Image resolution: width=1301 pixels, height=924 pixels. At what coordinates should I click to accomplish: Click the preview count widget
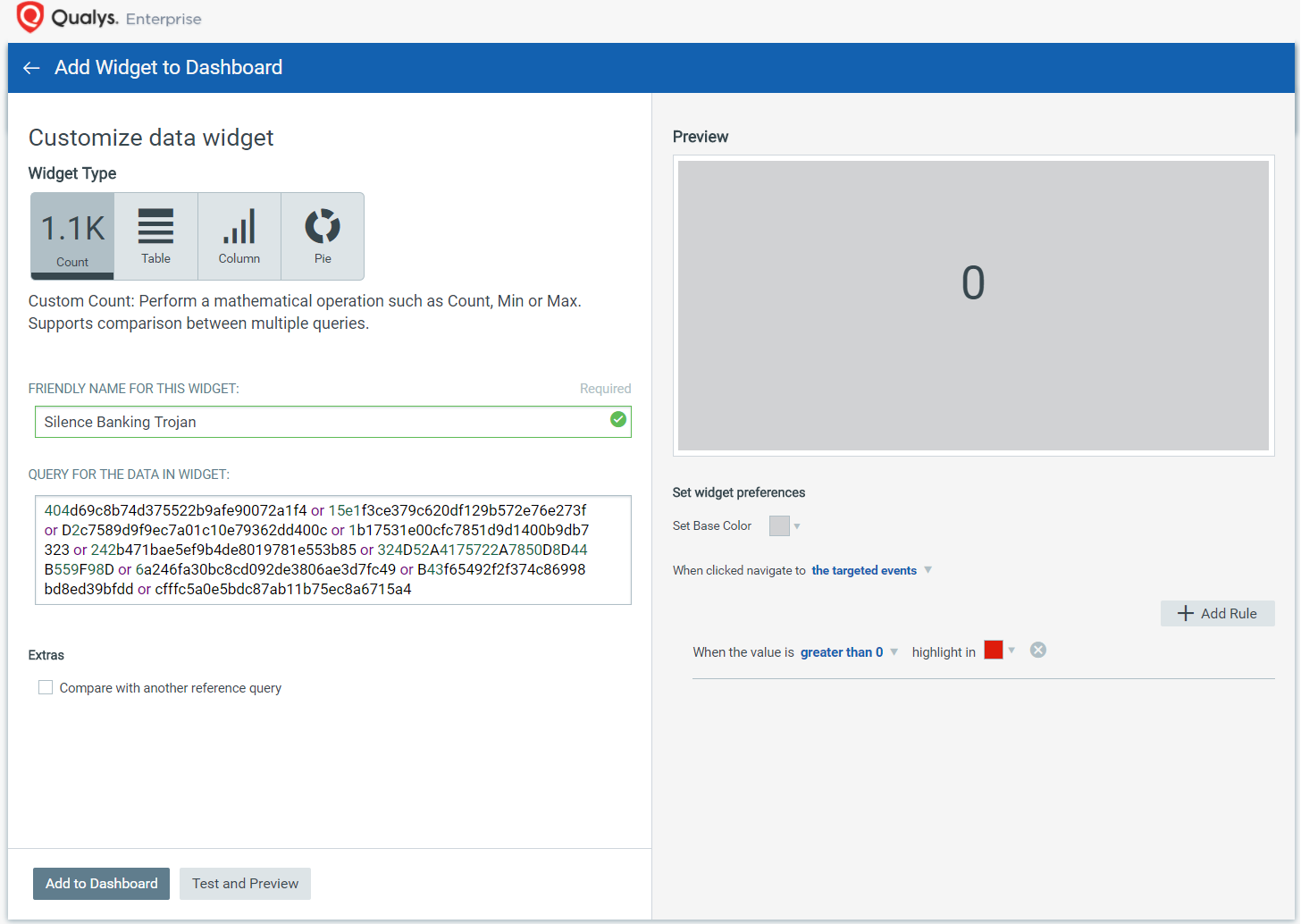pos(973,306)
